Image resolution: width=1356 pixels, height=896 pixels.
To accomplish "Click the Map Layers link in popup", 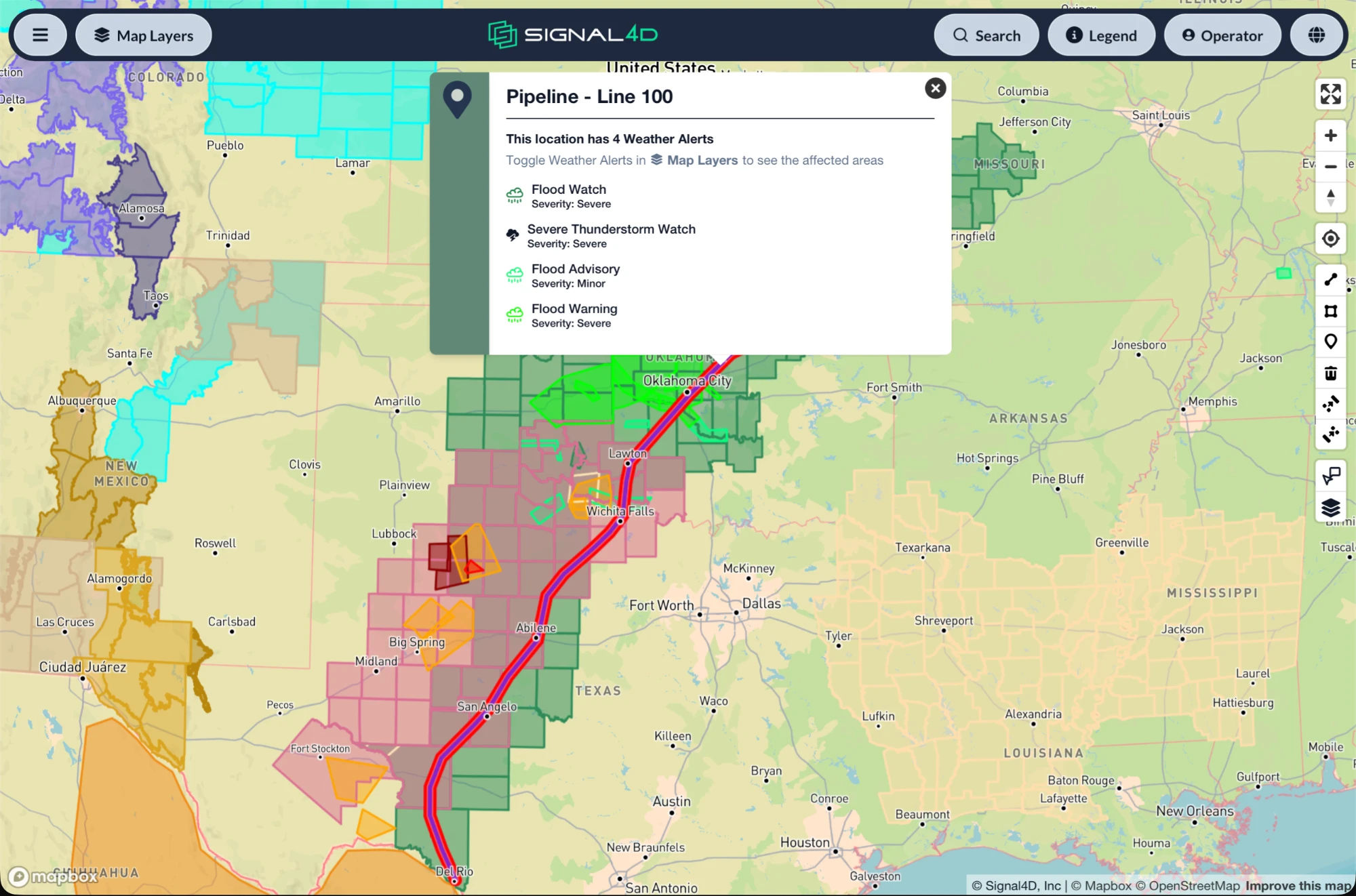I will tap(694, 160).
